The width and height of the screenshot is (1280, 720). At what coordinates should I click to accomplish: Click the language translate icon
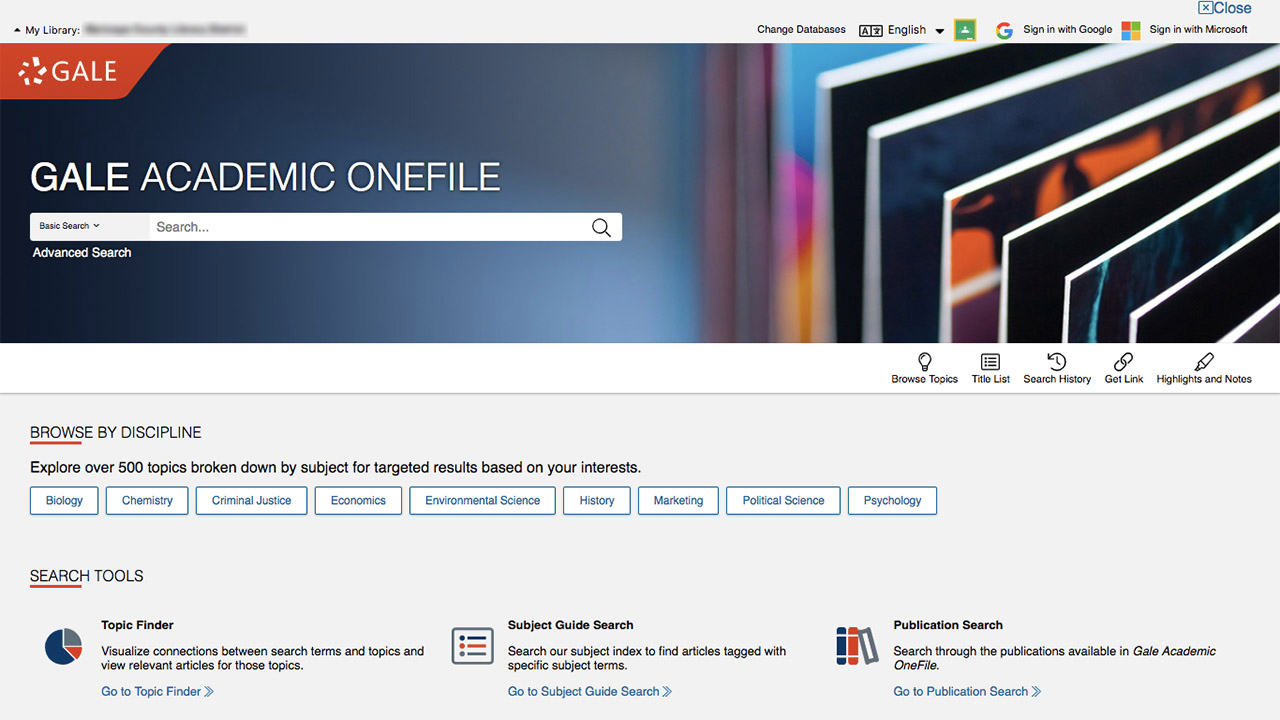point(871,30)
